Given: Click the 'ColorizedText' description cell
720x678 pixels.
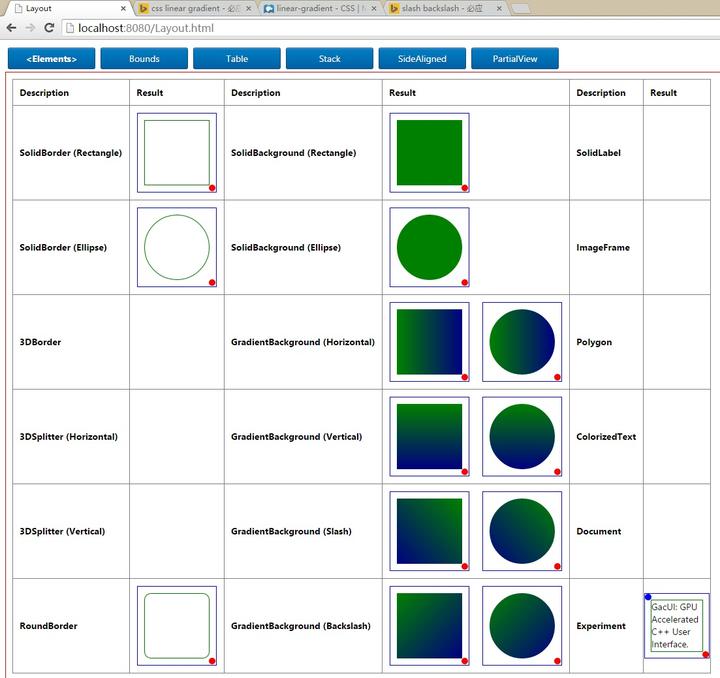Looking at the screenshot, I should (606, 437).
